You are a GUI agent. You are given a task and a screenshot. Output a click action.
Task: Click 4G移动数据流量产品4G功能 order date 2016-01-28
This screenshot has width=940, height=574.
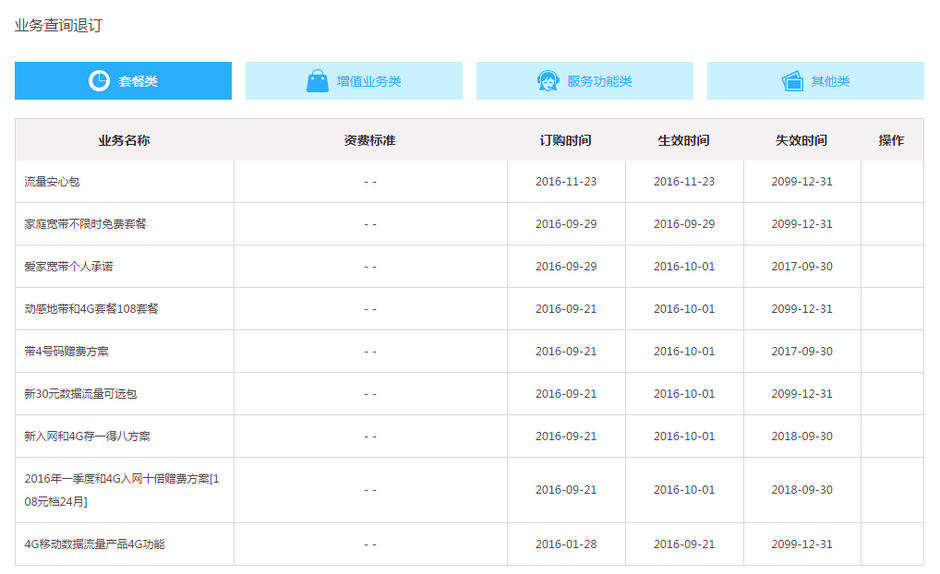(x=566, y=544)
